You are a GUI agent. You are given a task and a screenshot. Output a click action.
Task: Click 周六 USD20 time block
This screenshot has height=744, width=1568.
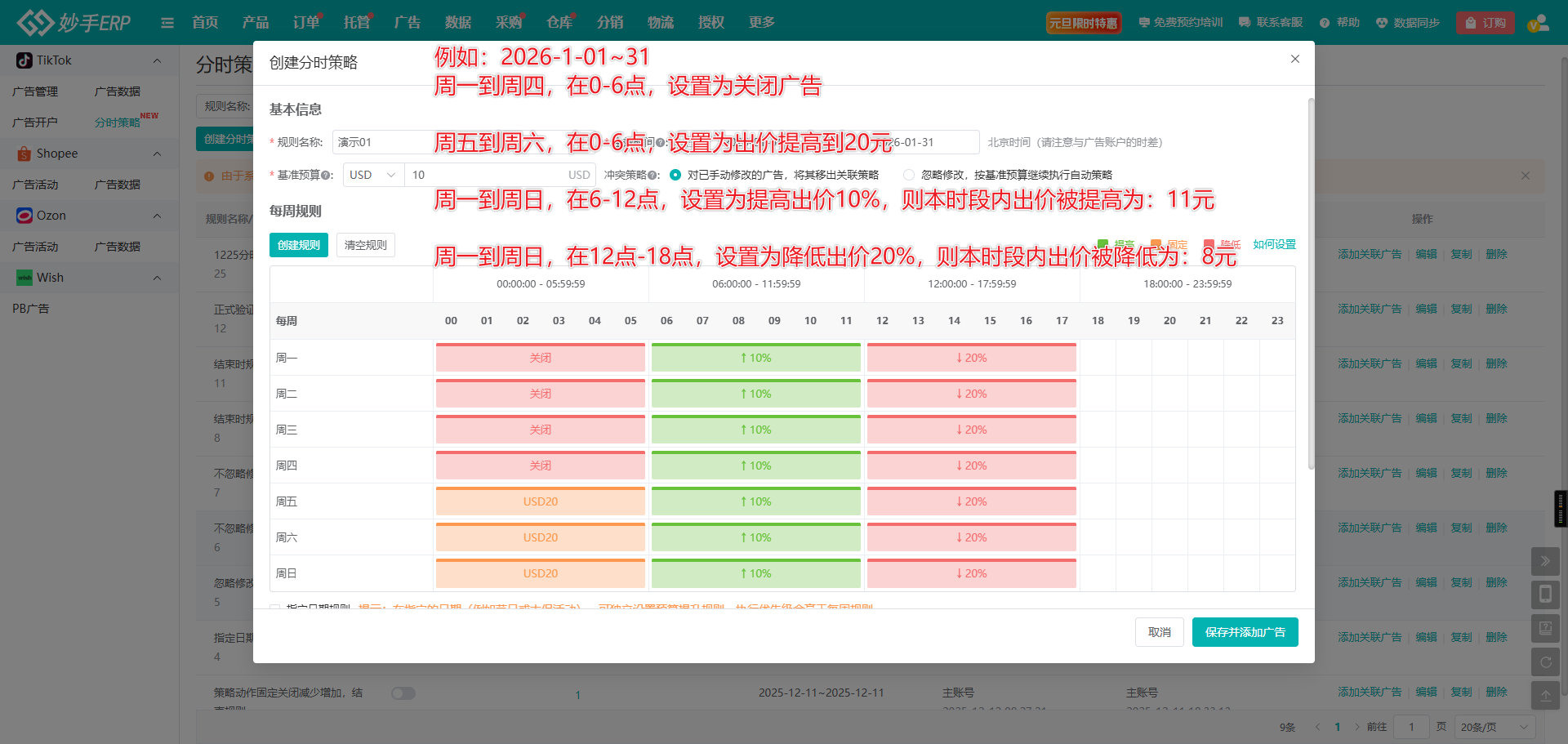541,537
